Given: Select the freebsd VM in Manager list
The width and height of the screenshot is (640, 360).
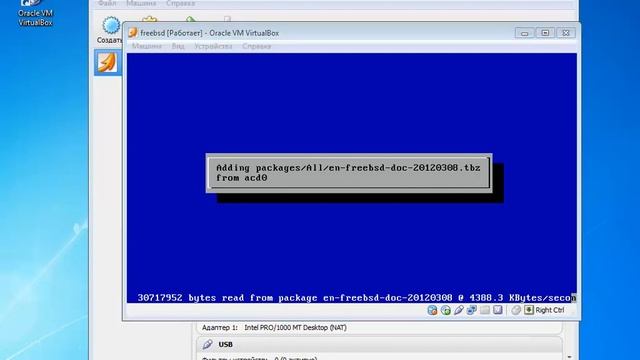Looking at the screenshot, I should (x=108, y=62).
